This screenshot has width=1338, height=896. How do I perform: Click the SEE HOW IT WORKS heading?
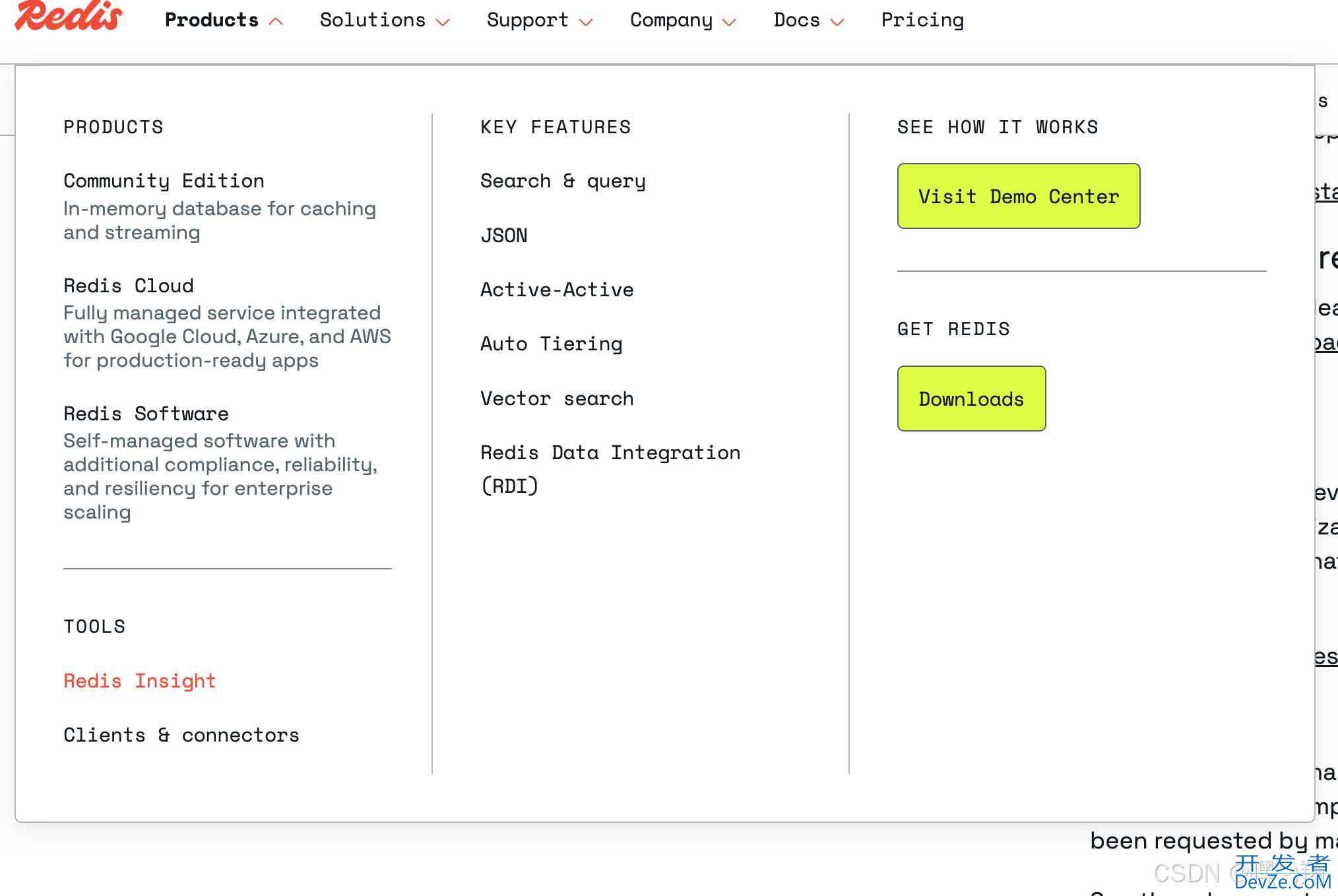coord(998,127)
